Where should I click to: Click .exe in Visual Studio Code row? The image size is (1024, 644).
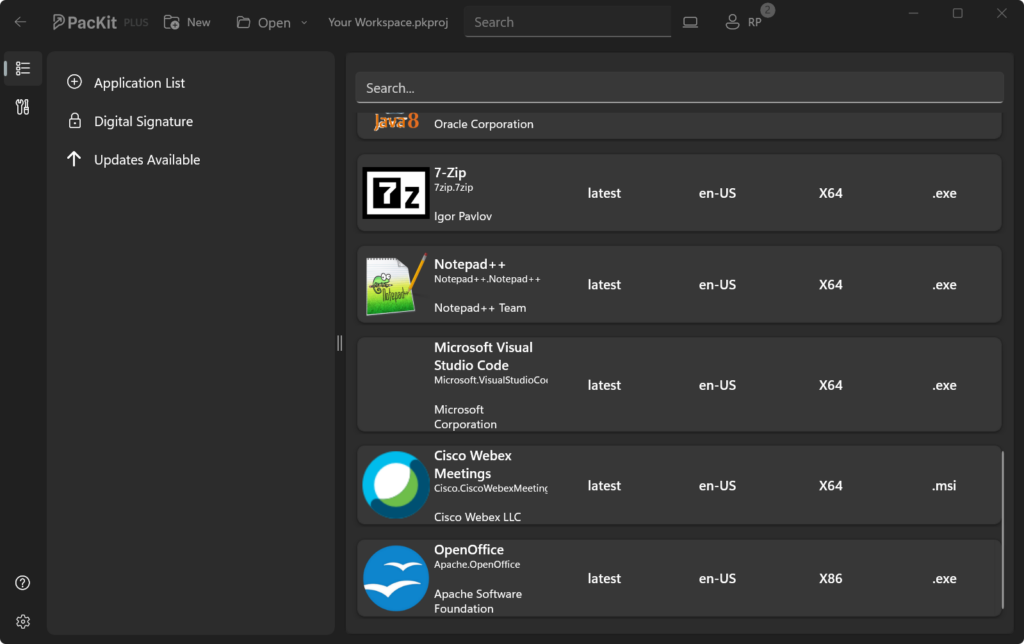pos(944,385)
